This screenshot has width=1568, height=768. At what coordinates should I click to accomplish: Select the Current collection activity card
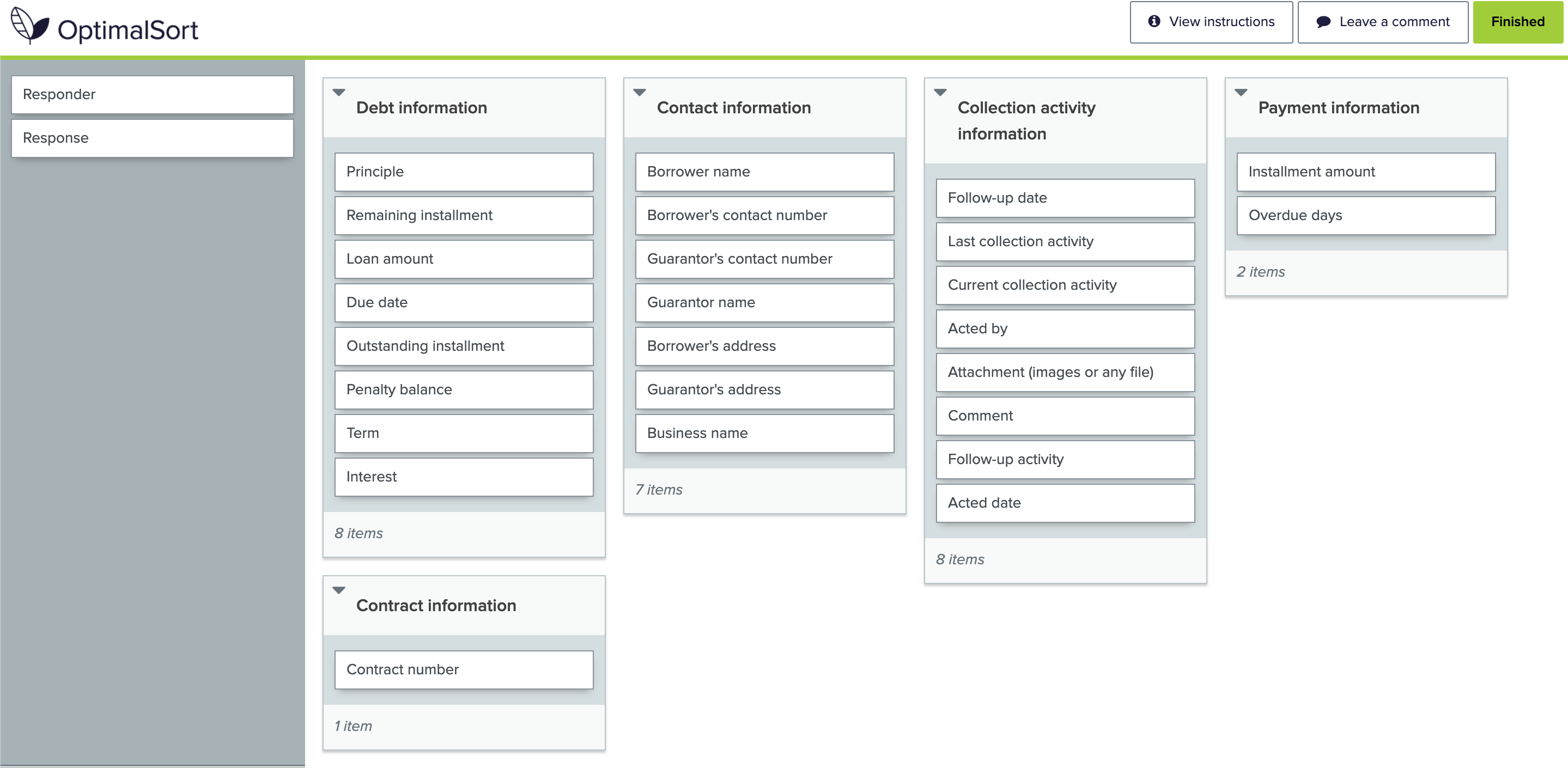pos(1065,285)
